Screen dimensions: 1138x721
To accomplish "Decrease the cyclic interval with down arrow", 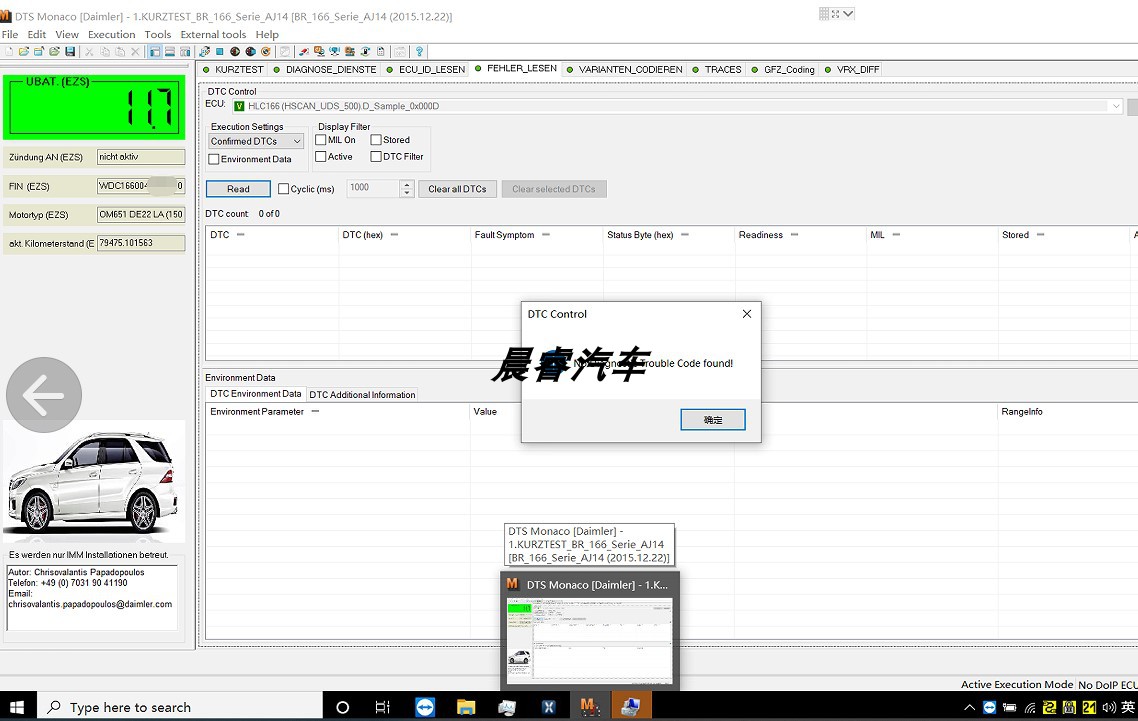I will coord(406,193).
